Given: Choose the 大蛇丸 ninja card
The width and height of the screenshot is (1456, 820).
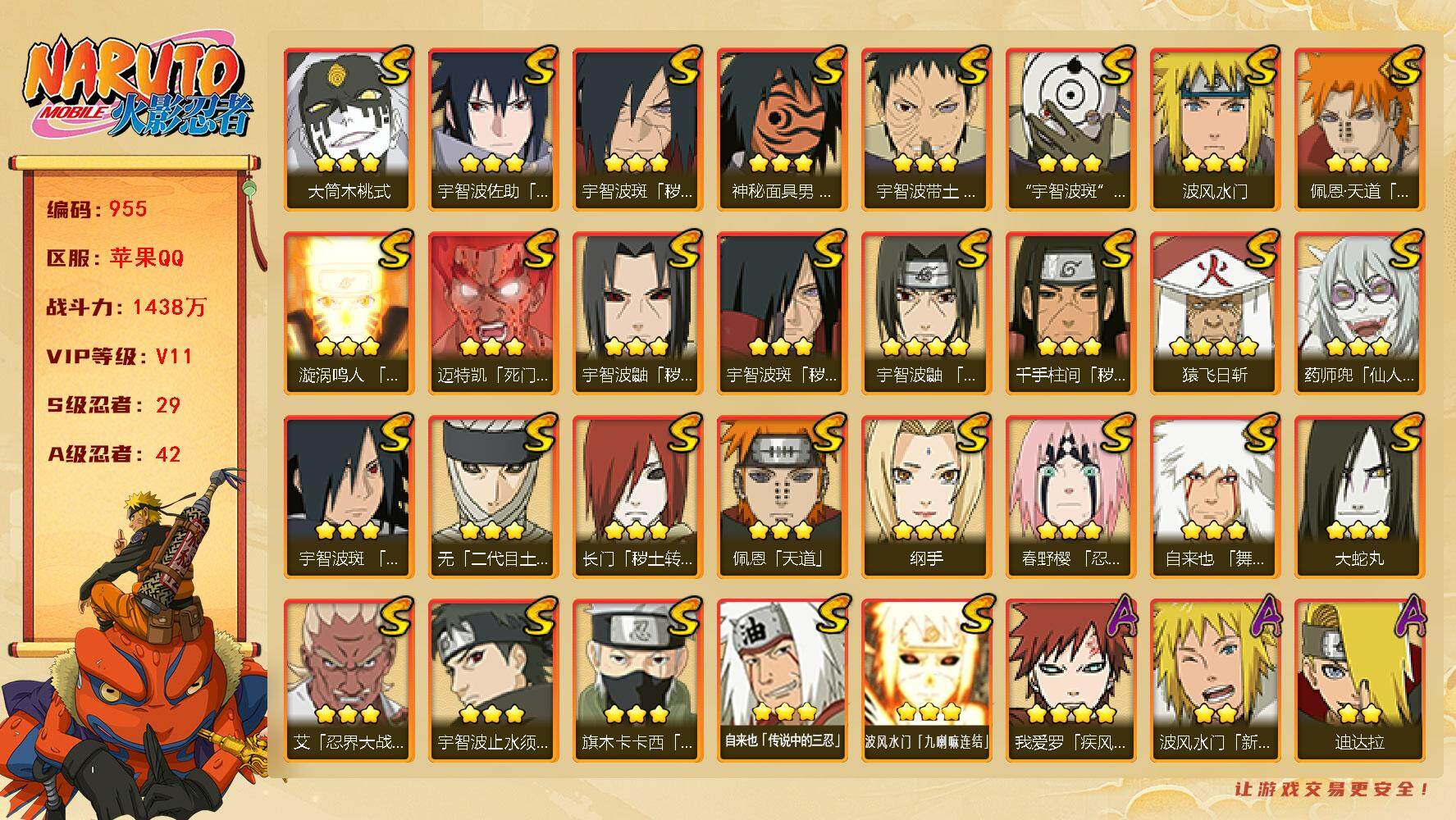Looking at the screenshot, I should (x=1360, y=497).
